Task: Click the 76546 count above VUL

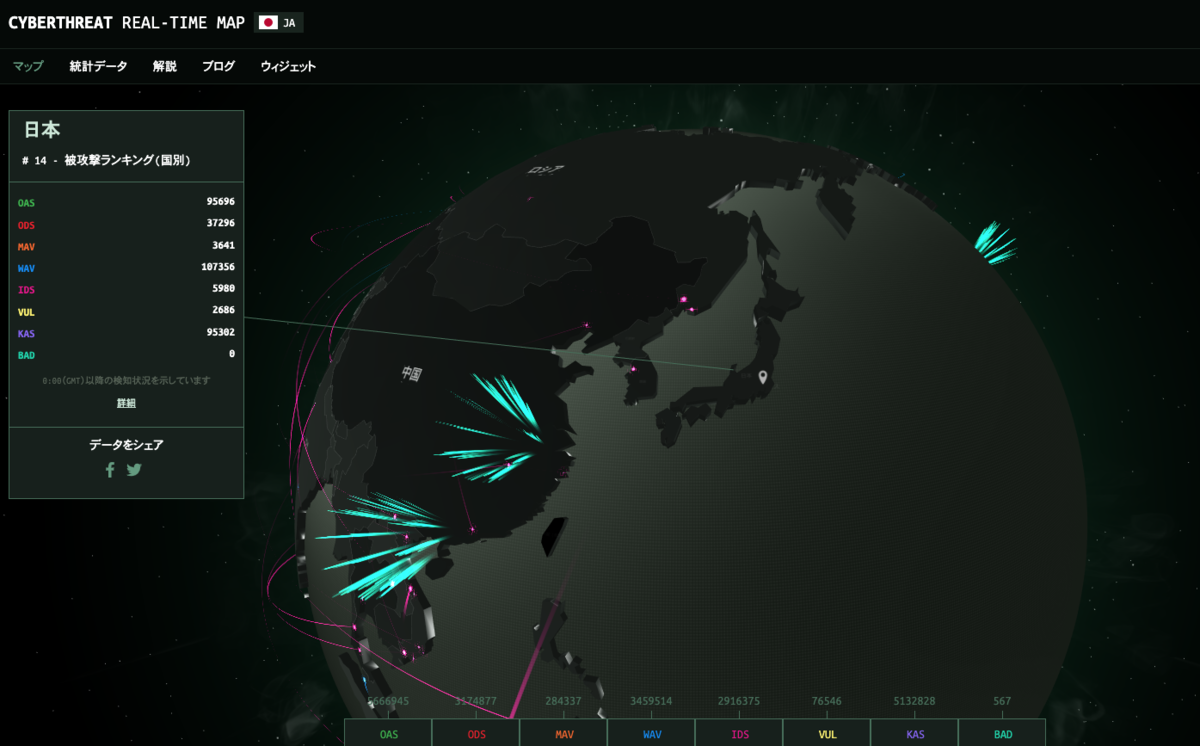Action: pos(827,702)
